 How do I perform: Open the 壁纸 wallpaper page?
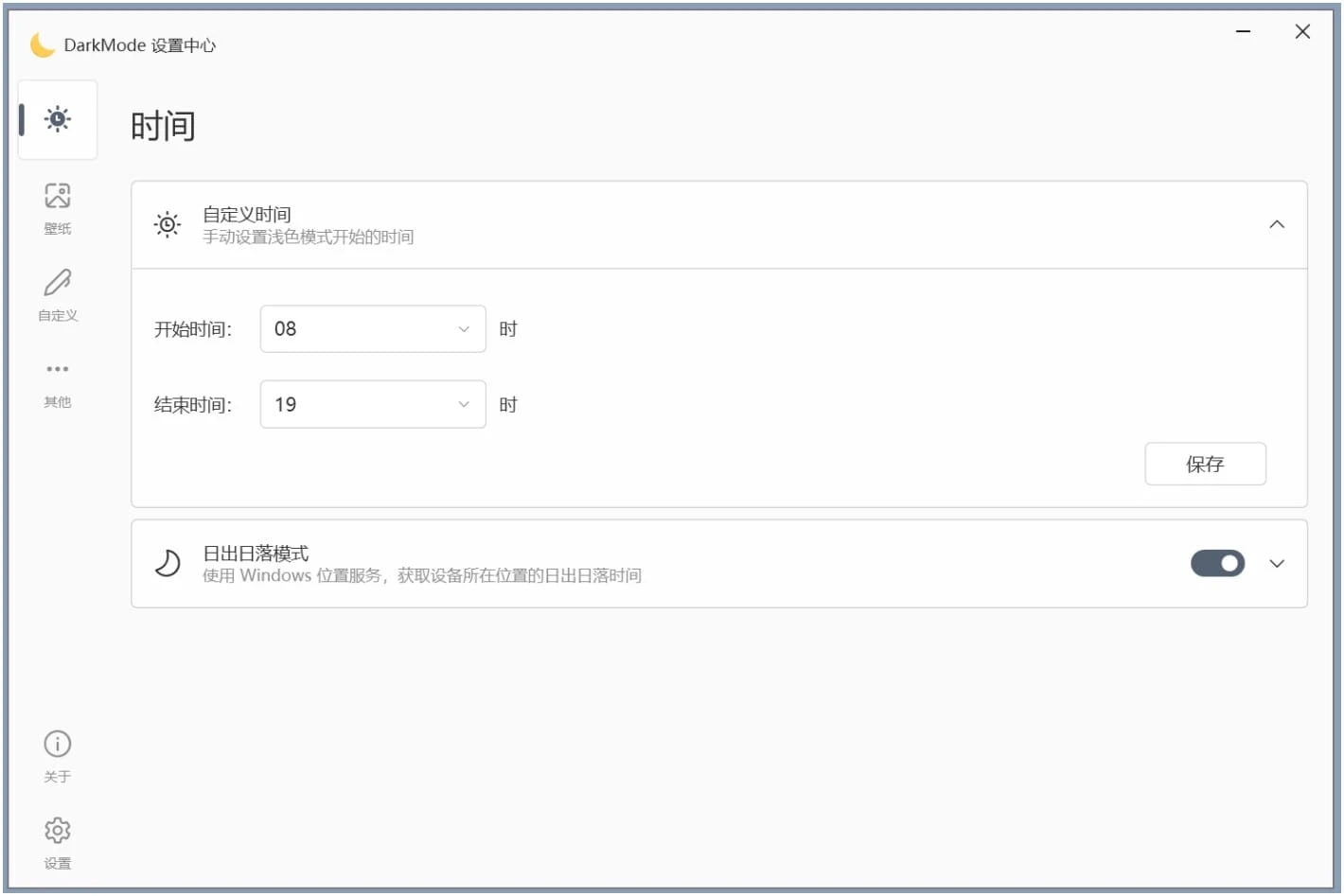[58, 206]
